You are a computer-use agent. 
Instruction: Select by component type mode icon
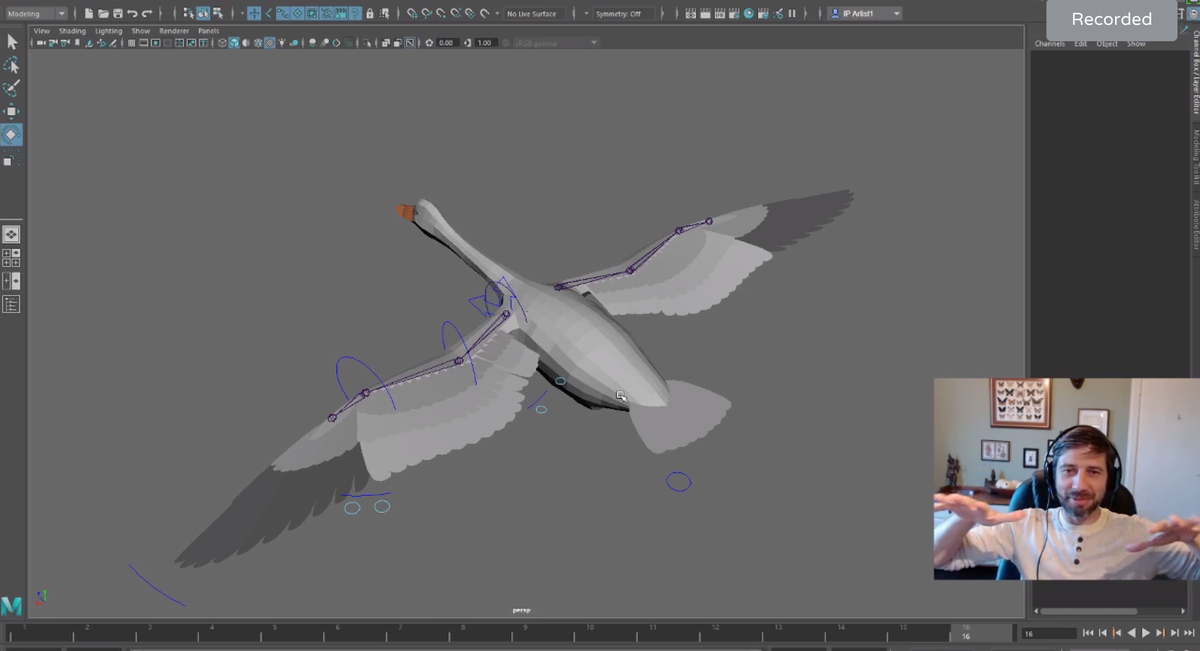[x=217, y=13]
